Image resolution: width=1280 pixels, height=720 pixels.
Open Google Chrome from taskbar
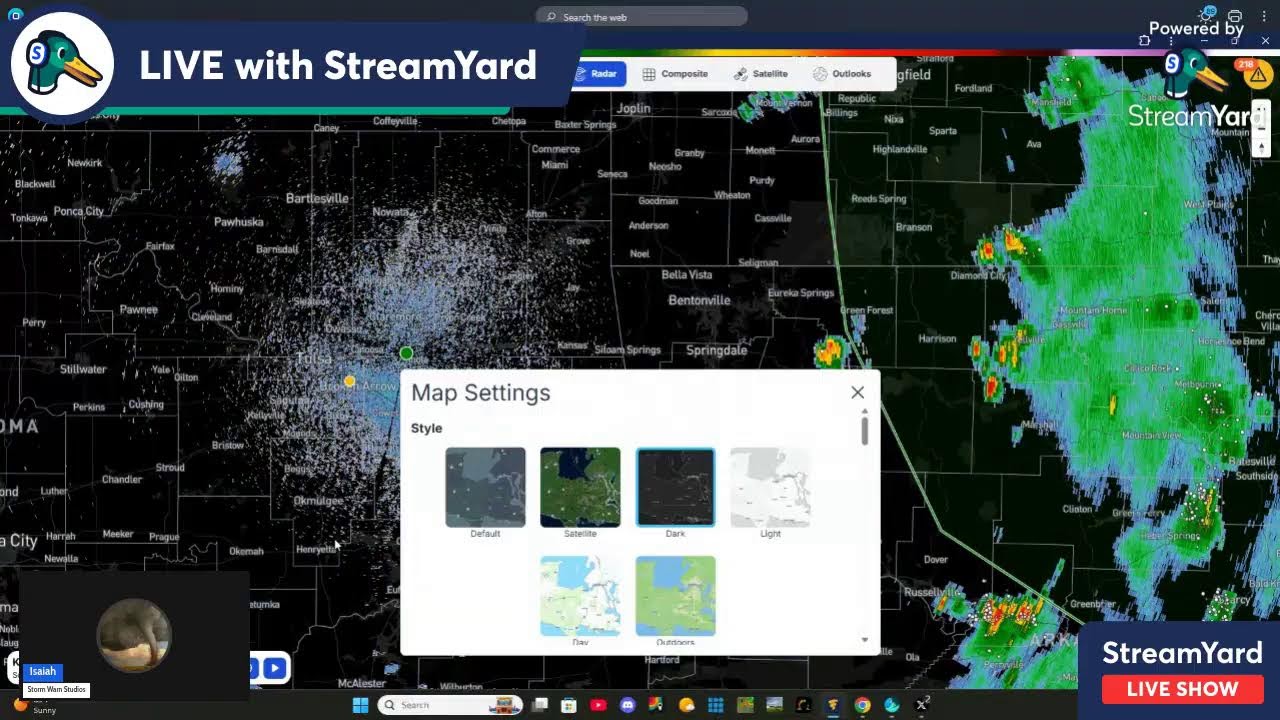(x=862, y=705)
